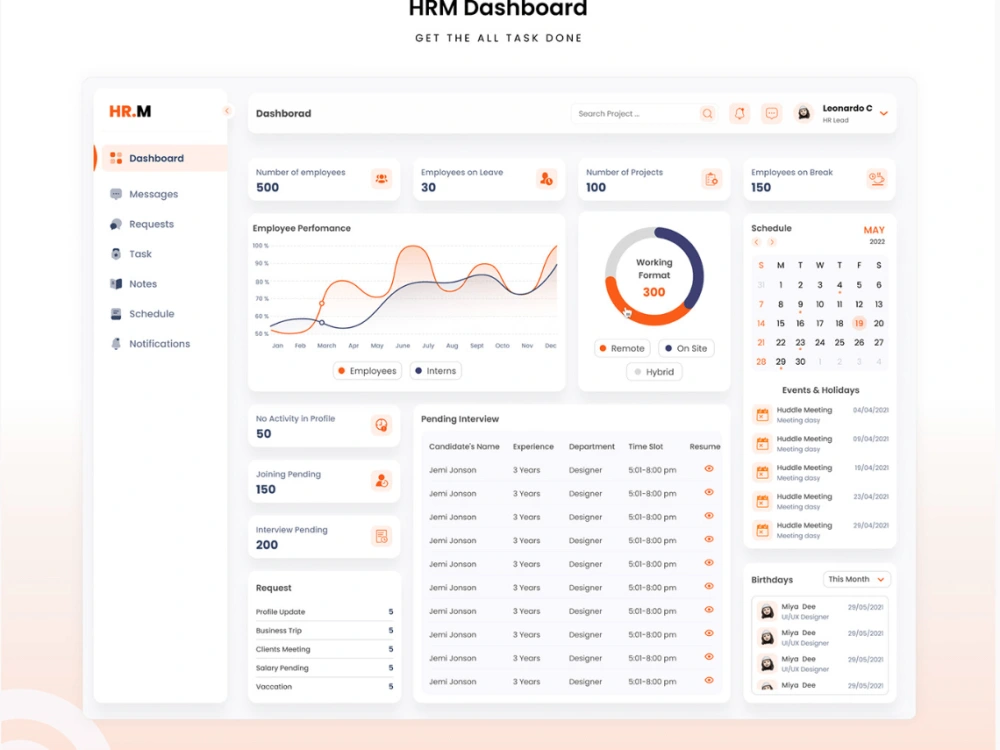Toggle the On Site working format legend
The width and height of the screenshot is (1000, 750).
(686, 348)
